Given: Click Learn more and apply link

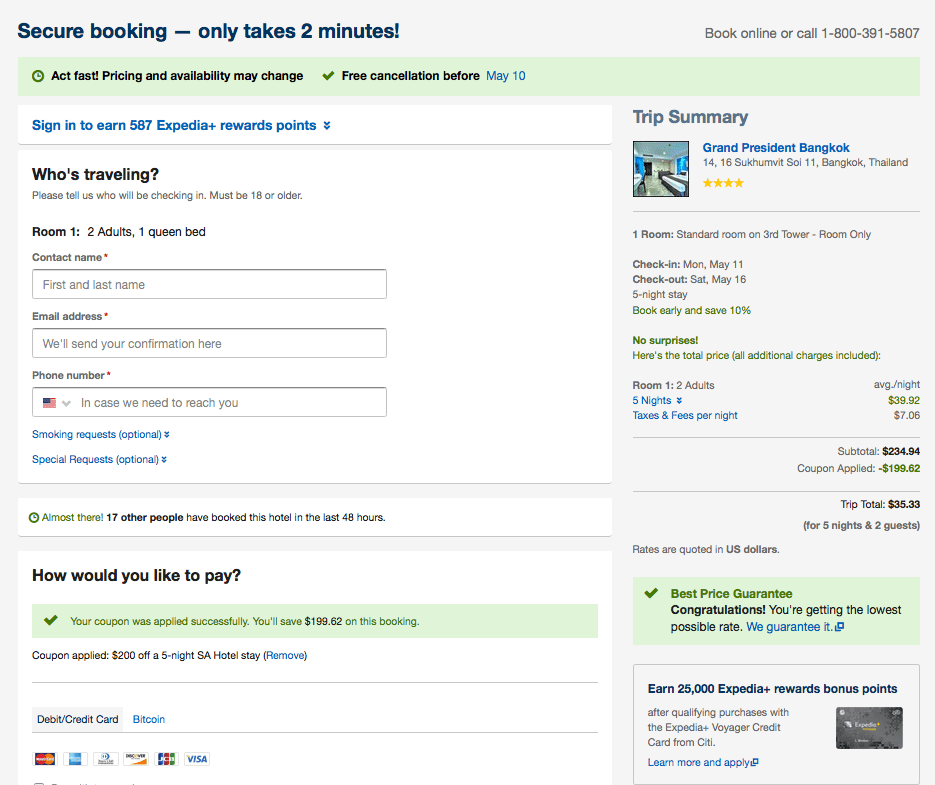Looking at the screenshot, I should tap(698, 762).
